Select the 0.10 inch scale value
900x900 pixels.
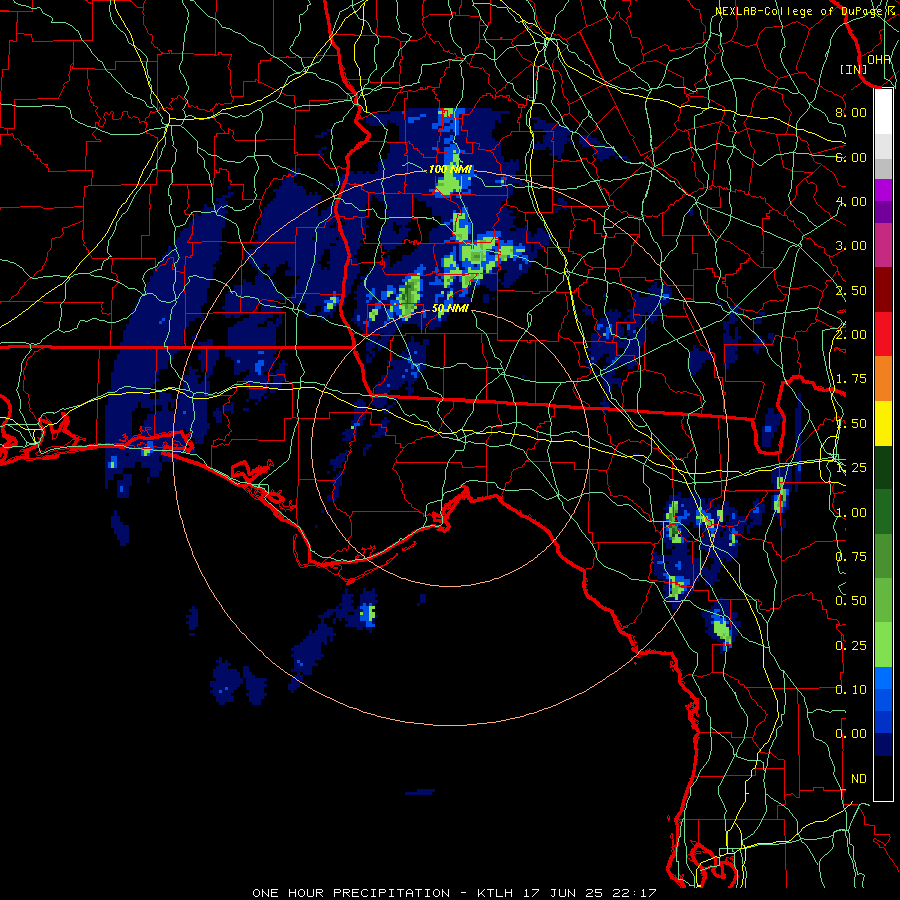point(851,690)
